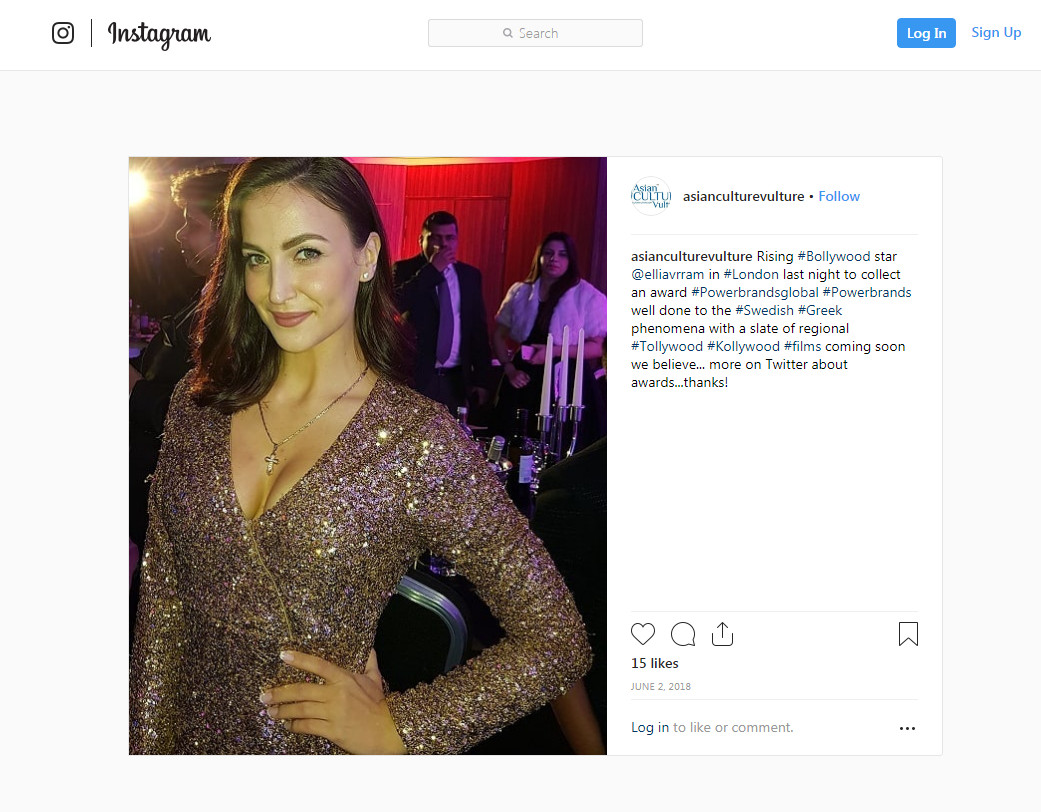Save post with the bookmark icon
The image size is (1041, 812).
coord(908,634)
